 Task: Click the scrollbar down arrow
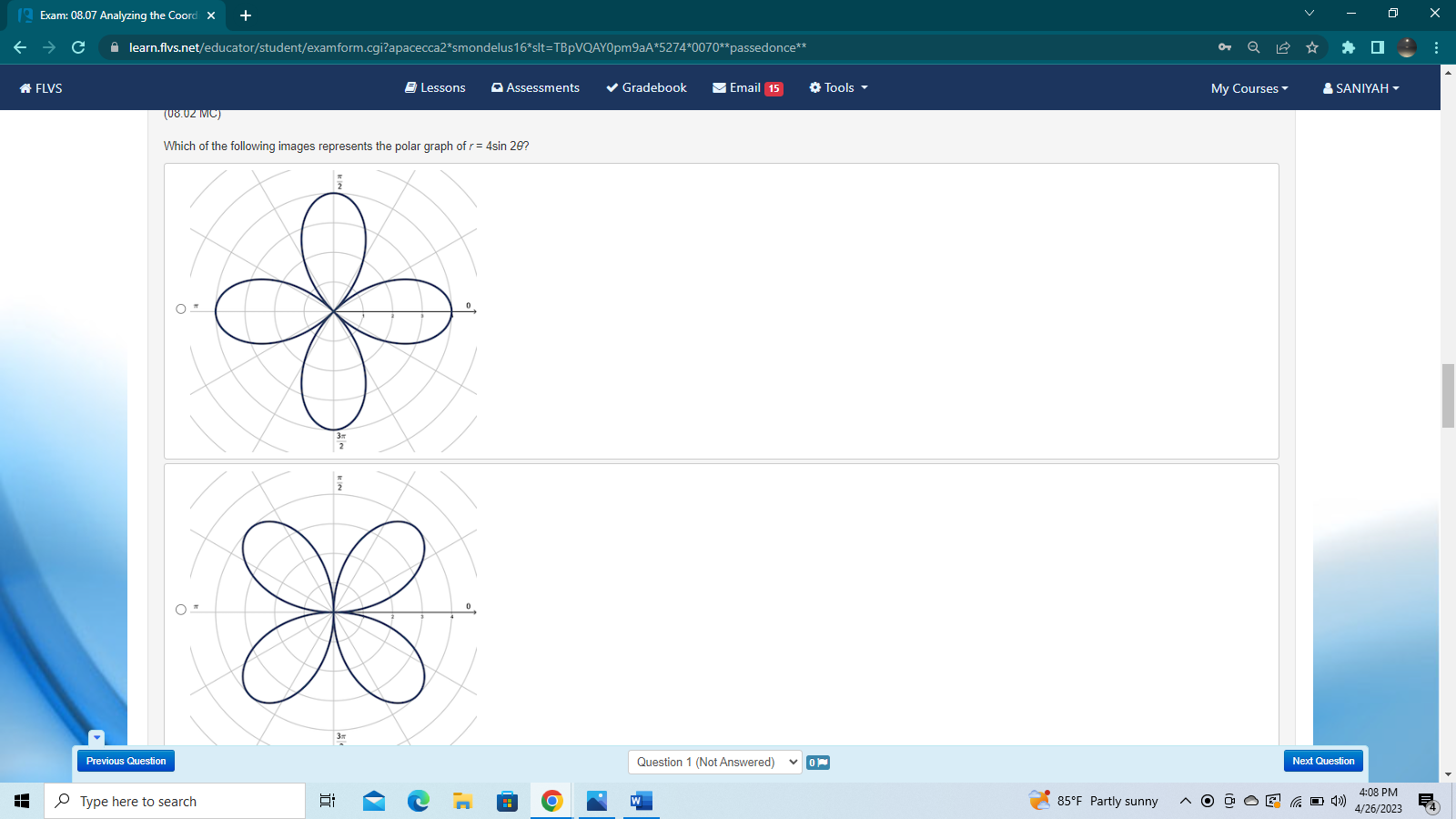coord(1448,774)
